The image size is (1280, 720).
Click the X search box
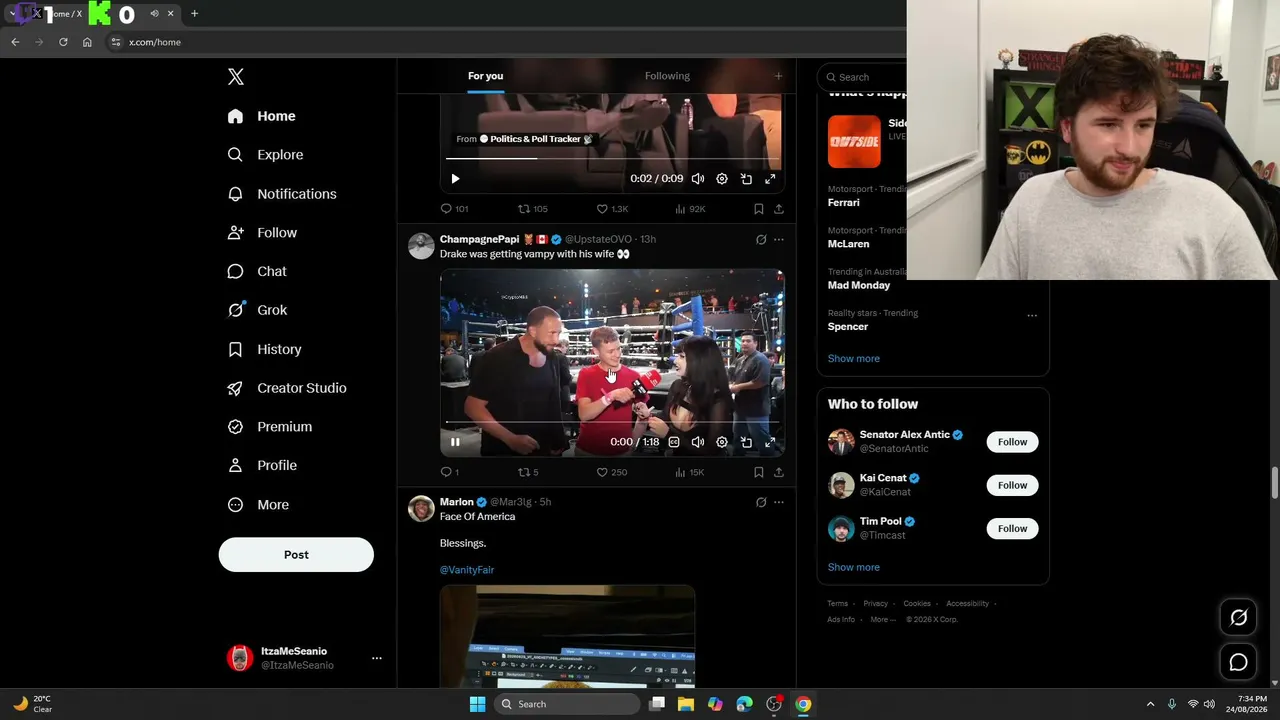[864, 77]
